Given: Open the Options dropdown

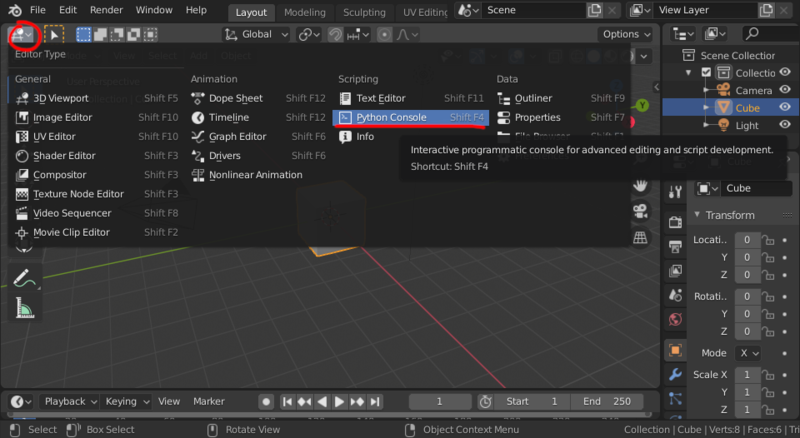Looking at the screenshot, I should tap(627, 34).
